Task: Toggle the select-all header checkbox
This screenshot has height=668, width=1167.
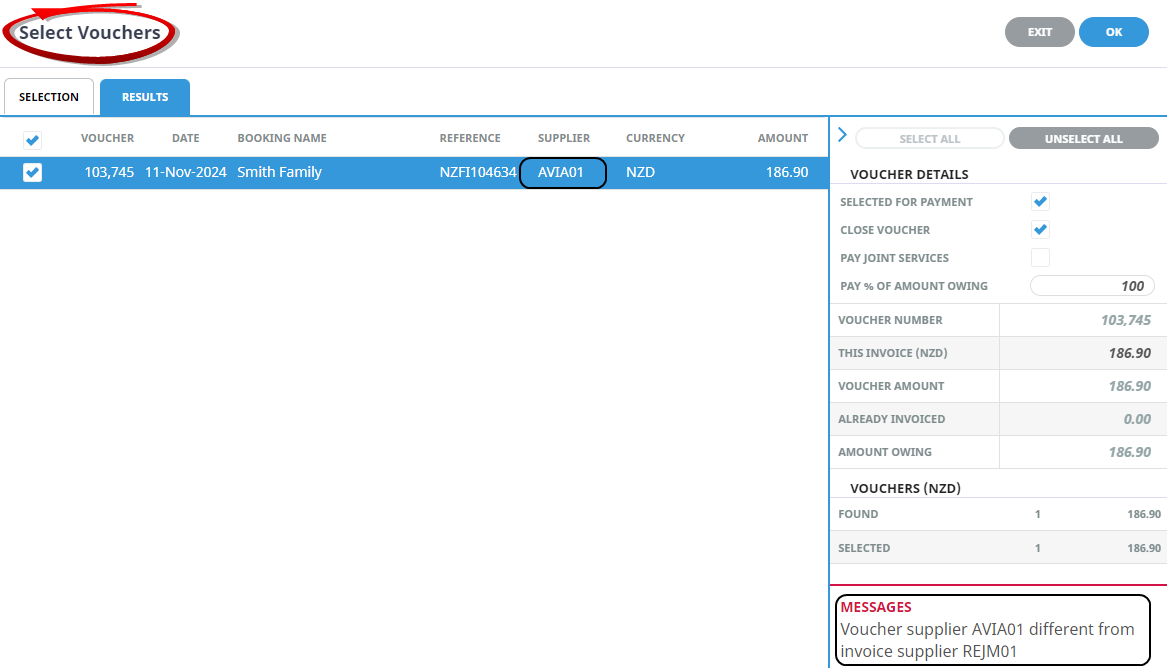Action: point(32,140)
